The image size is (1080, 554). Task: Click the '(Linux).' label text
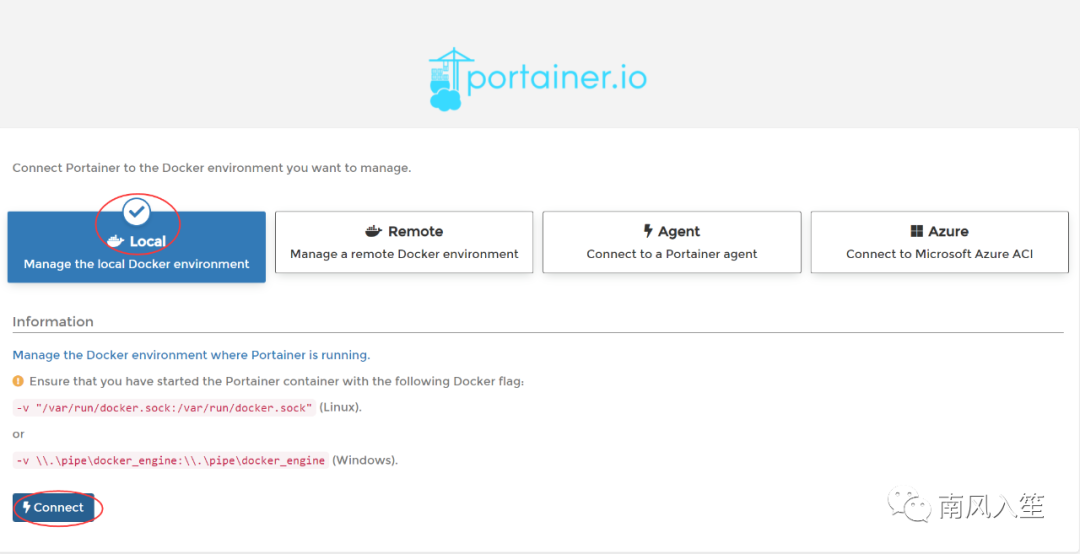coord(340,408)
